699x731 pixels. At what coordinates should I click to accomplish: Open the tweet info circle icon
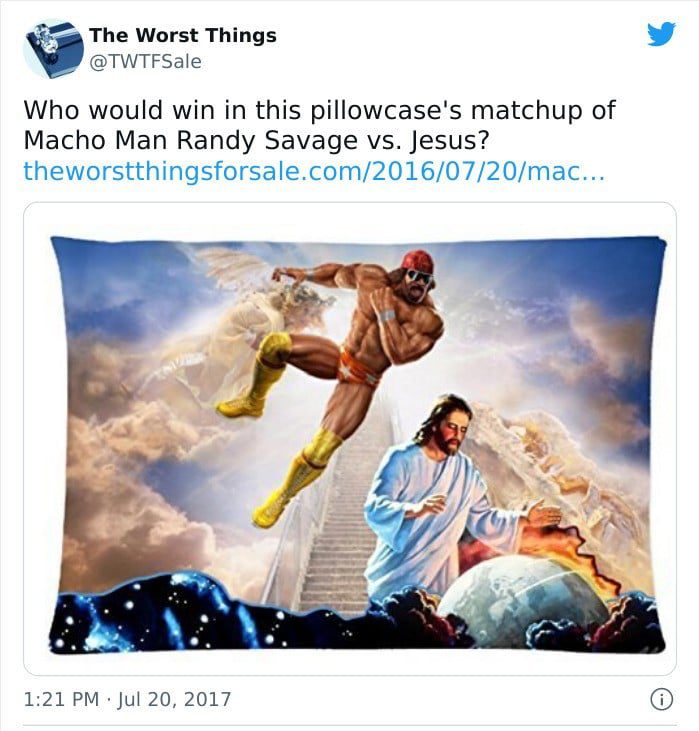(662, 699)
